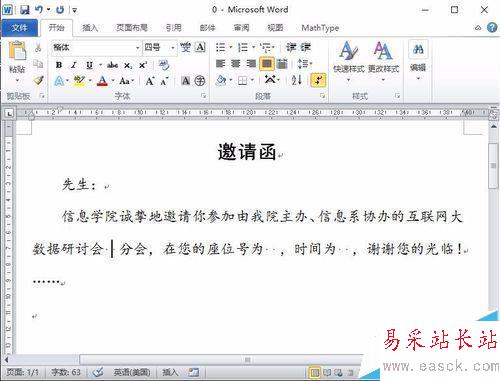
Task: Switch to the Review tab
Action: 241,28
